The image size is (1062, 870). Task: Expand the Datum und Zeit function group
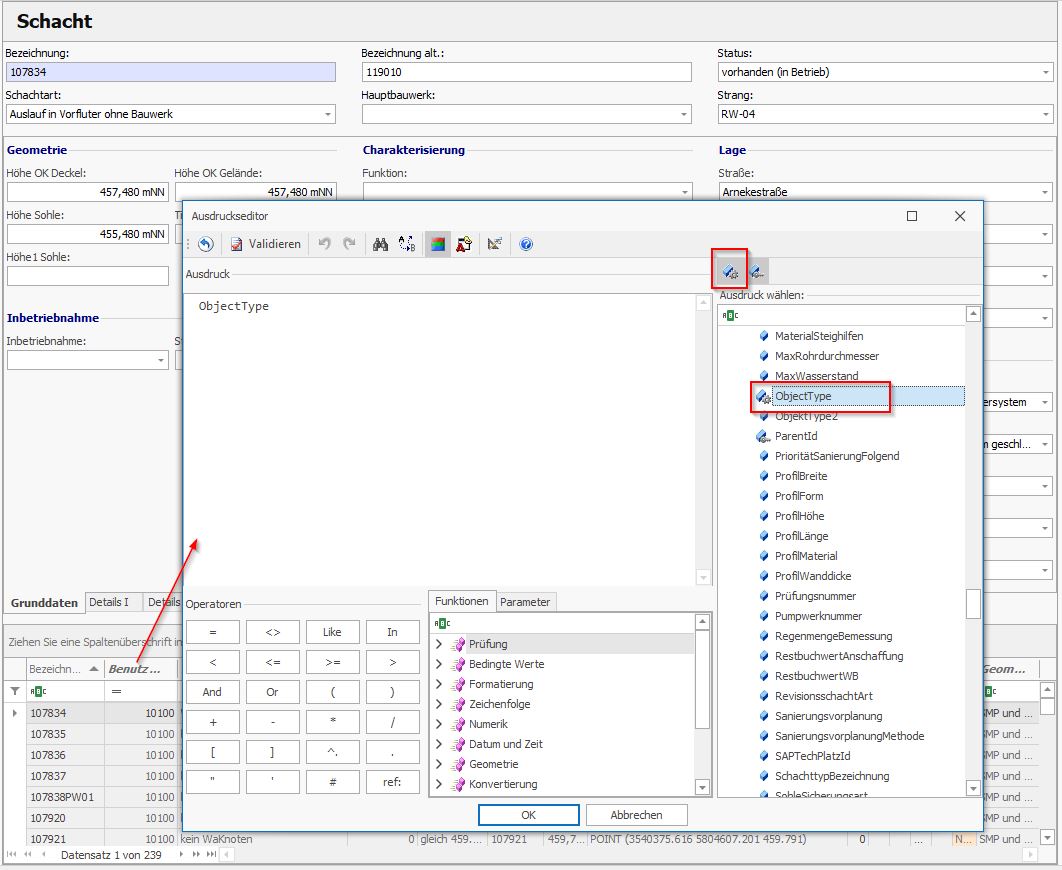pyautogui.click(x=439, y=744)
